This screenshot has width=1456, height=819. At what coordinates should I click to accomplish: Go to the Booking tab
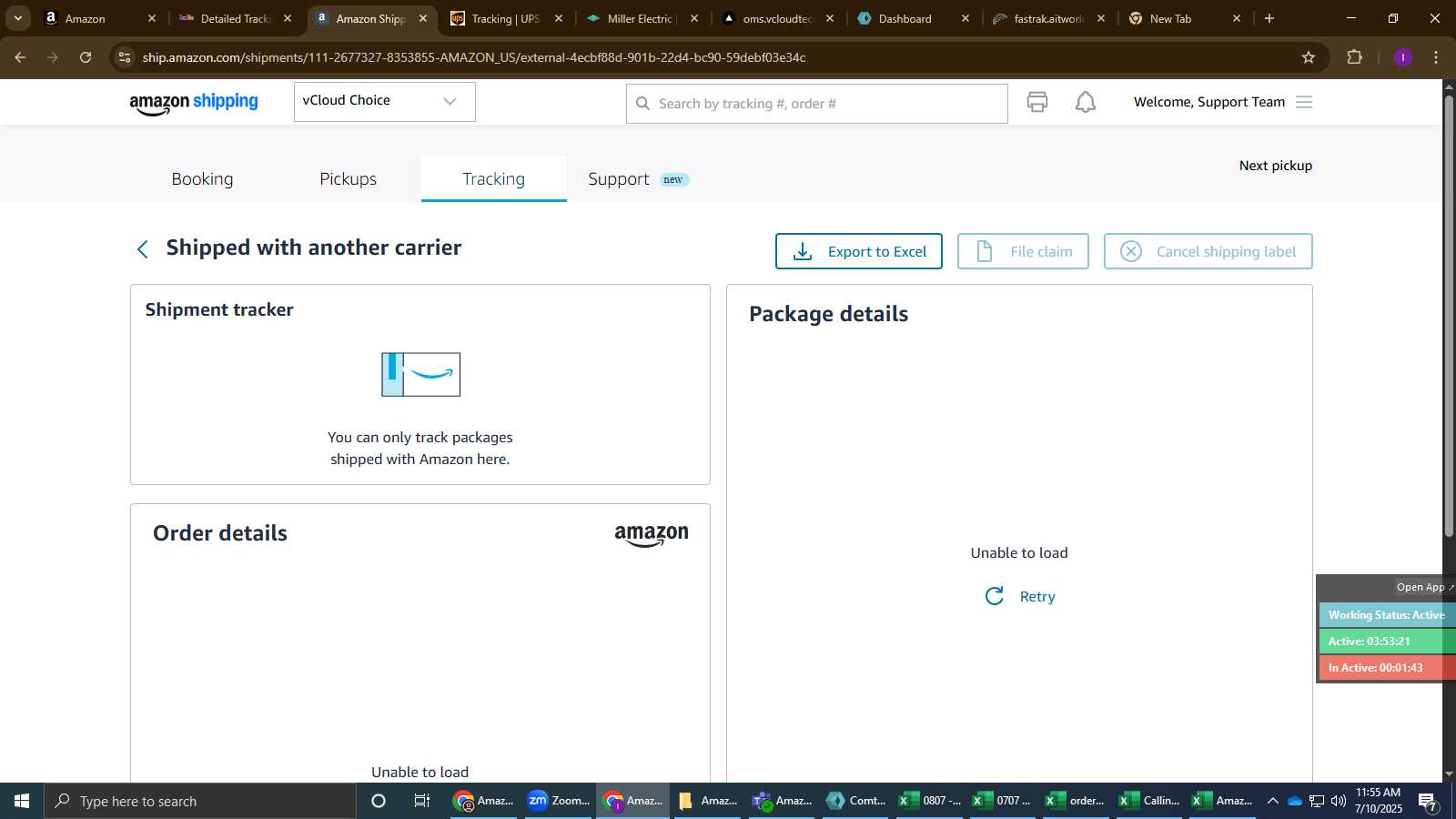pyautogui.click(x=202, y=179)
